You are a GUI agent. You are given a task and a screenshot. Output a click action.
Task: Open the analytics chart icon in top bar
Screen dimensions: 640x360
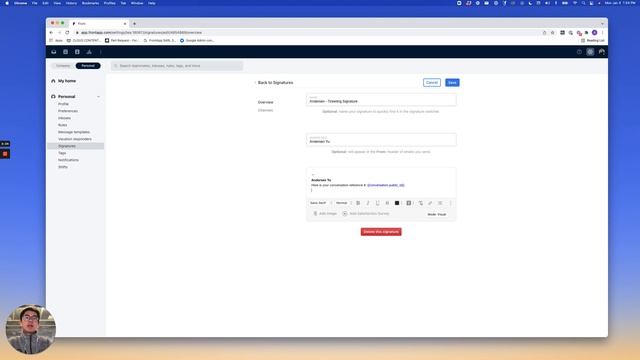point(89,52)
